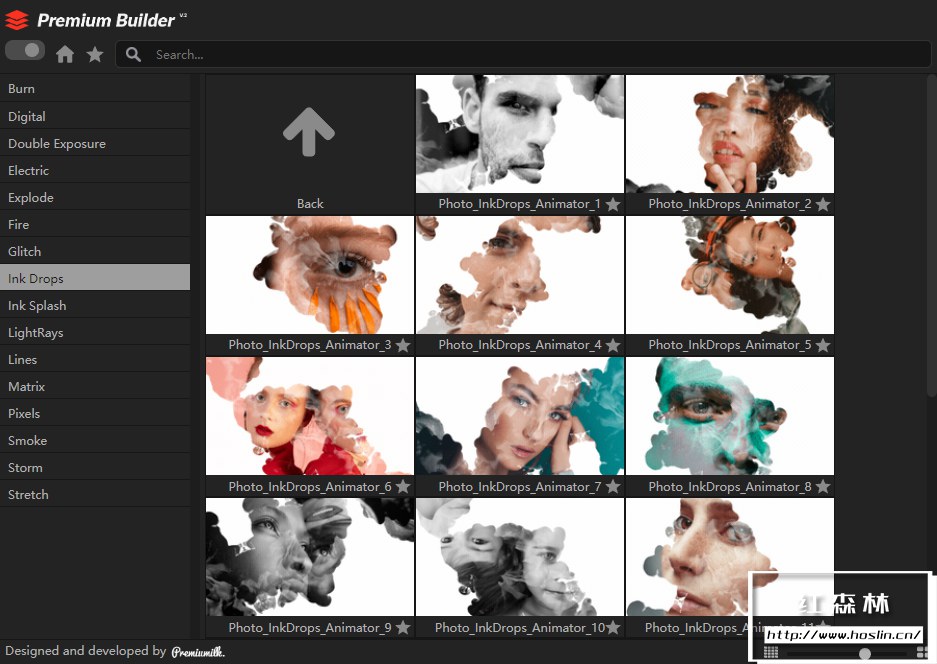
Task: Click the 'Back' label under arrow
Action: pyautogui.click(x=310, y=204)
